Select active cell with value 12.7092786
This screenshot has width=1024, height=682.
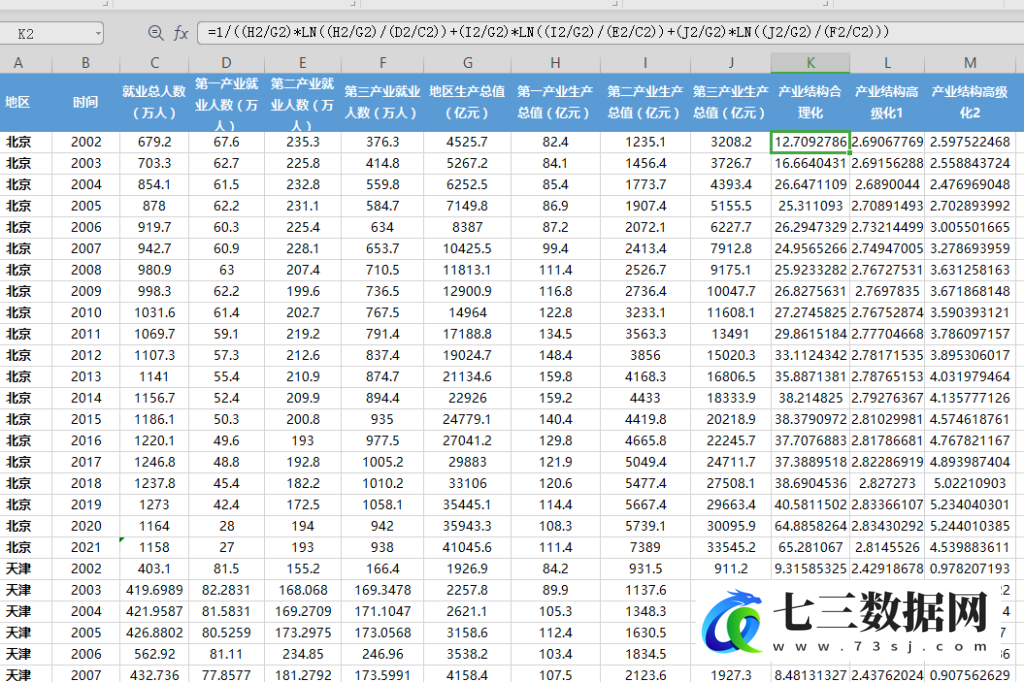(x=810, y=142)
